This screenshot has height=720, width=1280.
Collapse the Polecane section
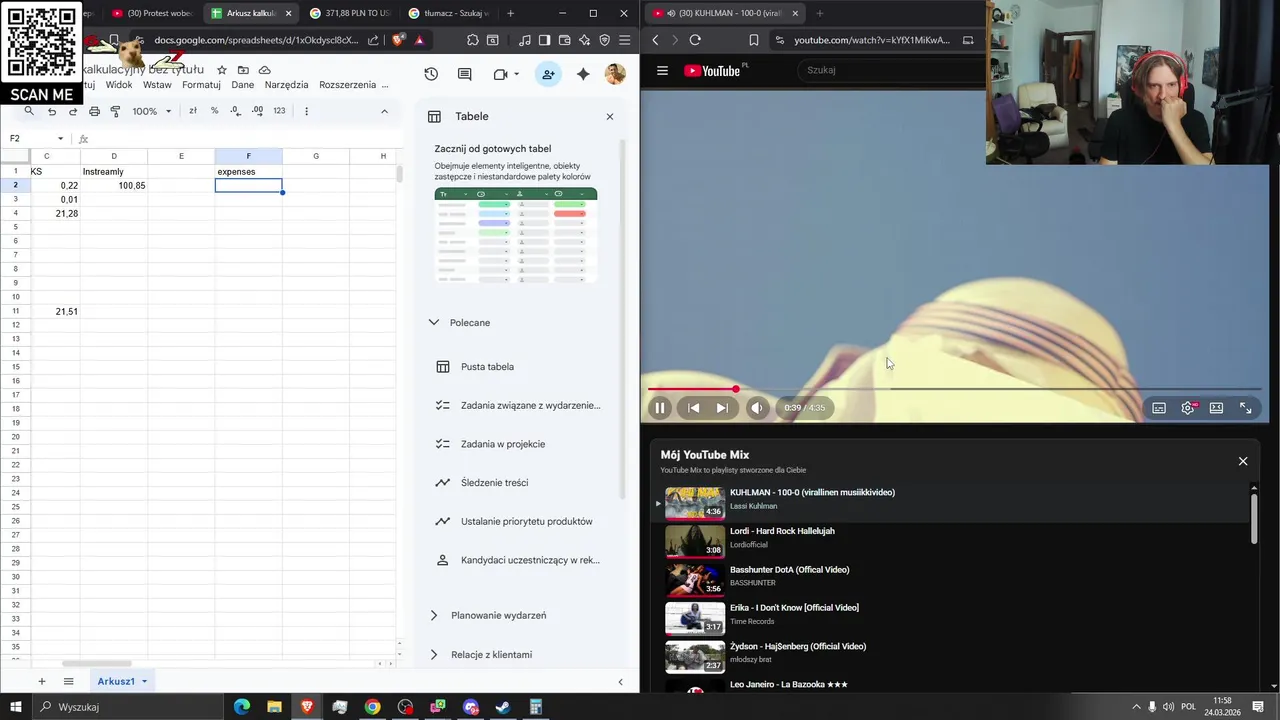(433, 323)
